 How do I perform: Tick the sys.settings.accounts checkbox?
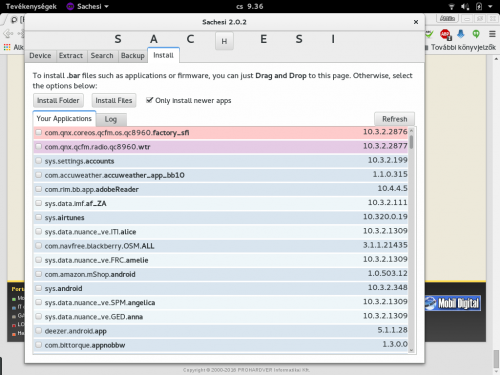[39, 161]
